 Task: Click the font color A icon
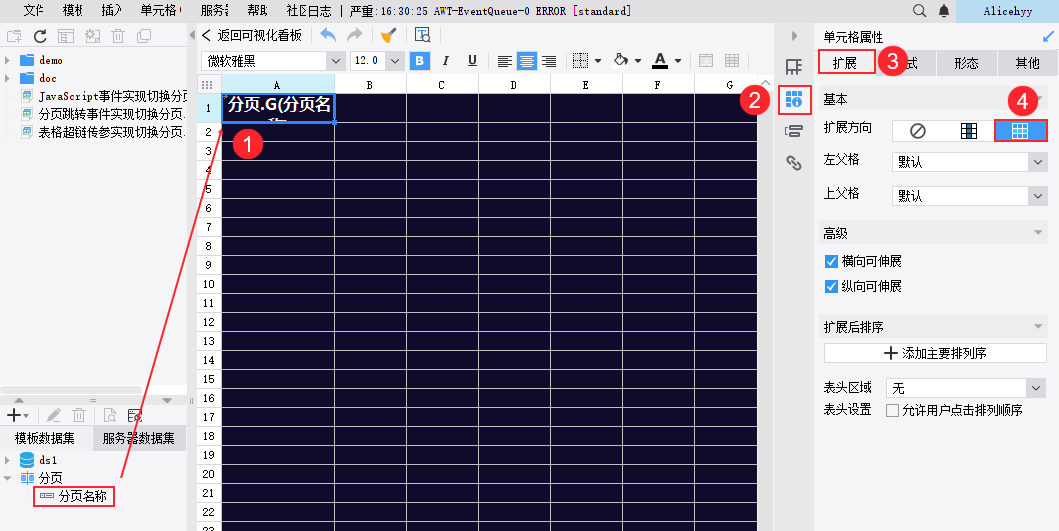coord(660,61)
